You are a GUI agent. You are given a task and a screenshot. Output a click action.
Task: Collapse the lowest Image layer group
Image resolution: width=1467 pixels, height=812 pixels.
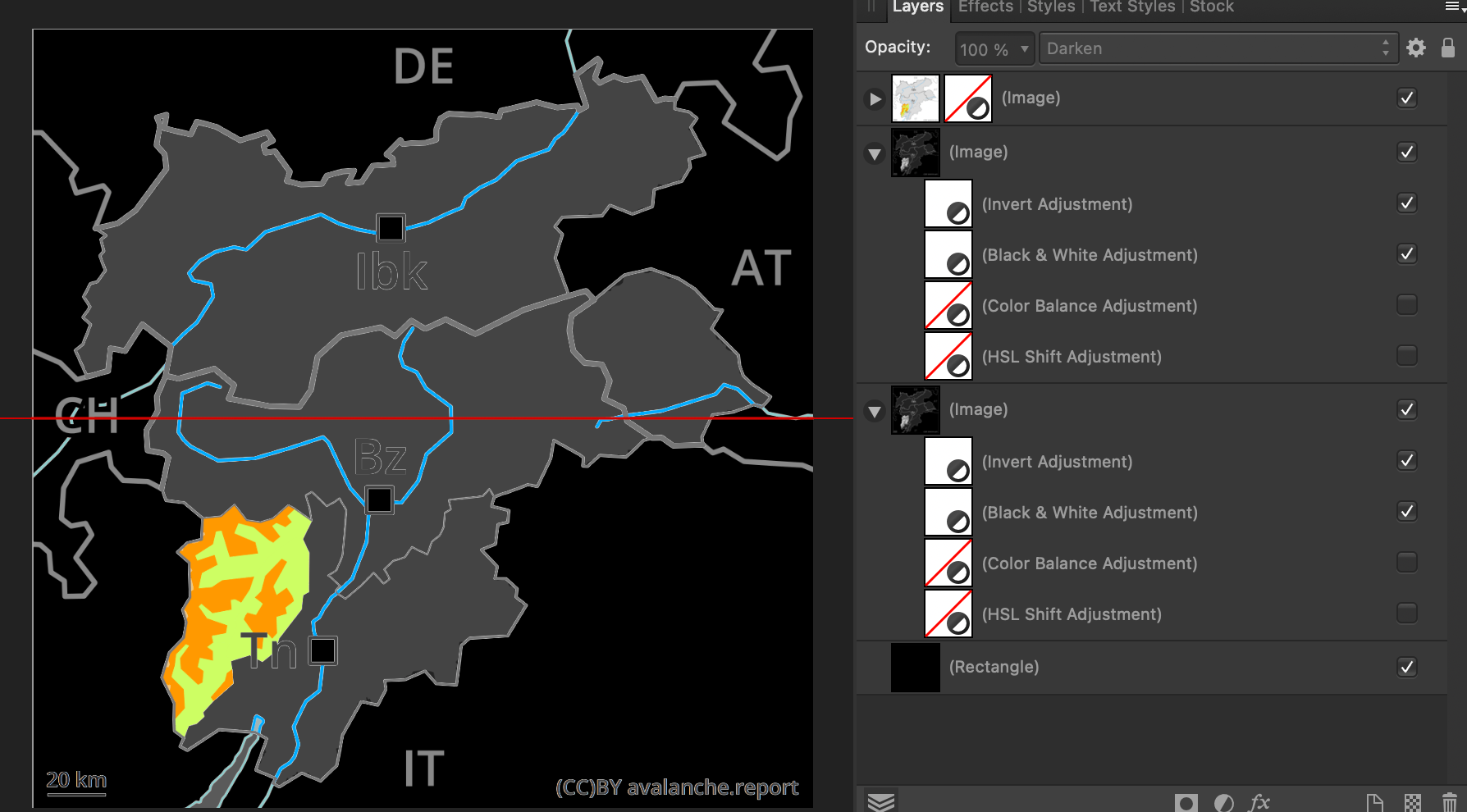(x=875, y=411)
